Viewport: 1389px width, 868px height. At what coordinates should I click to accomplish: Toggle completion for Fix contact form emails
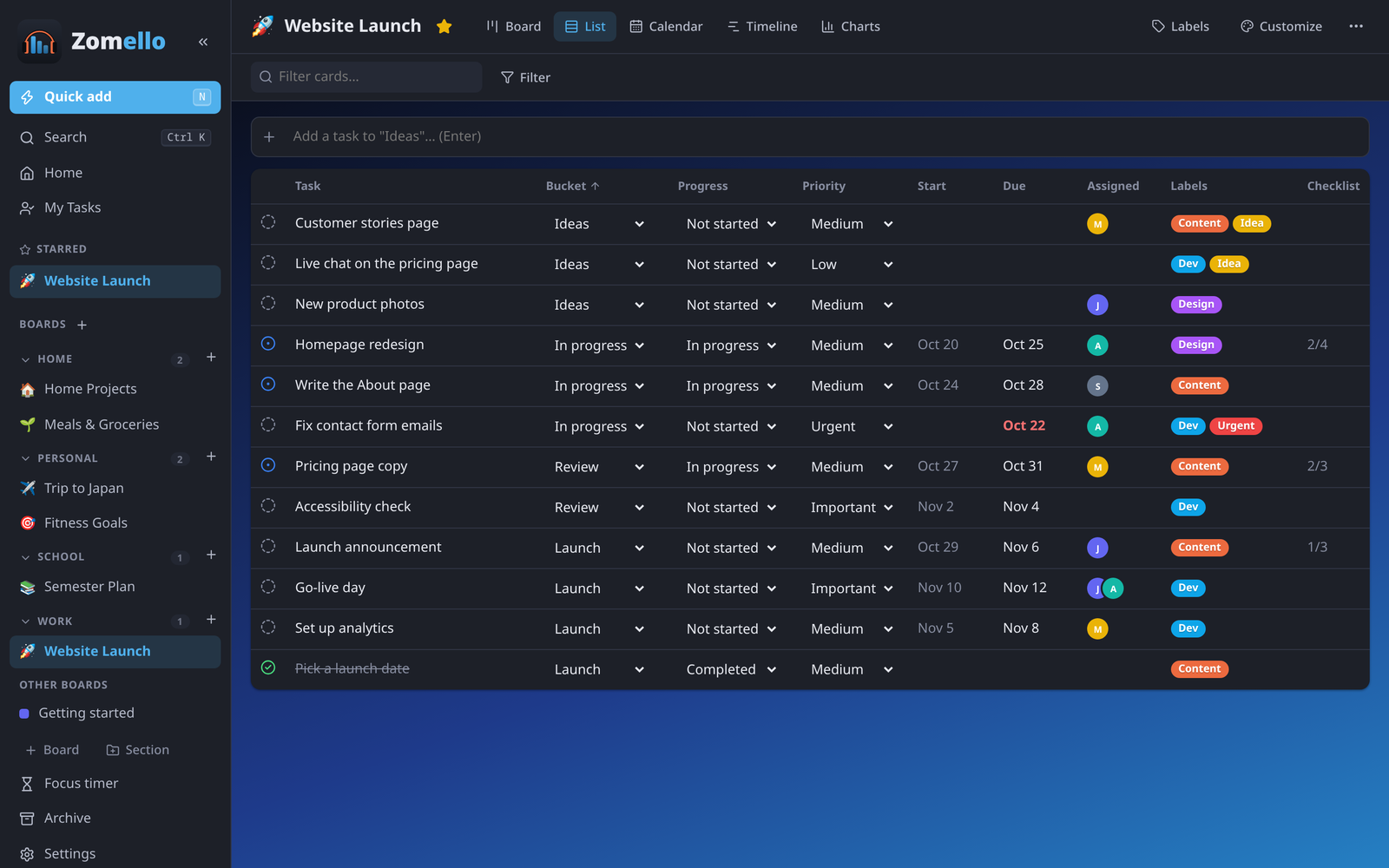click(x=268, y=424)
